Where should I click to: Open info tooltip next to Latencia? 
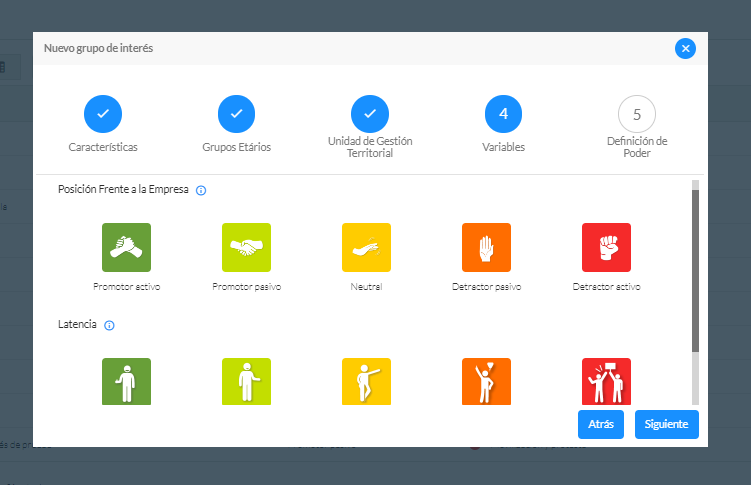(x=109, y=326)
